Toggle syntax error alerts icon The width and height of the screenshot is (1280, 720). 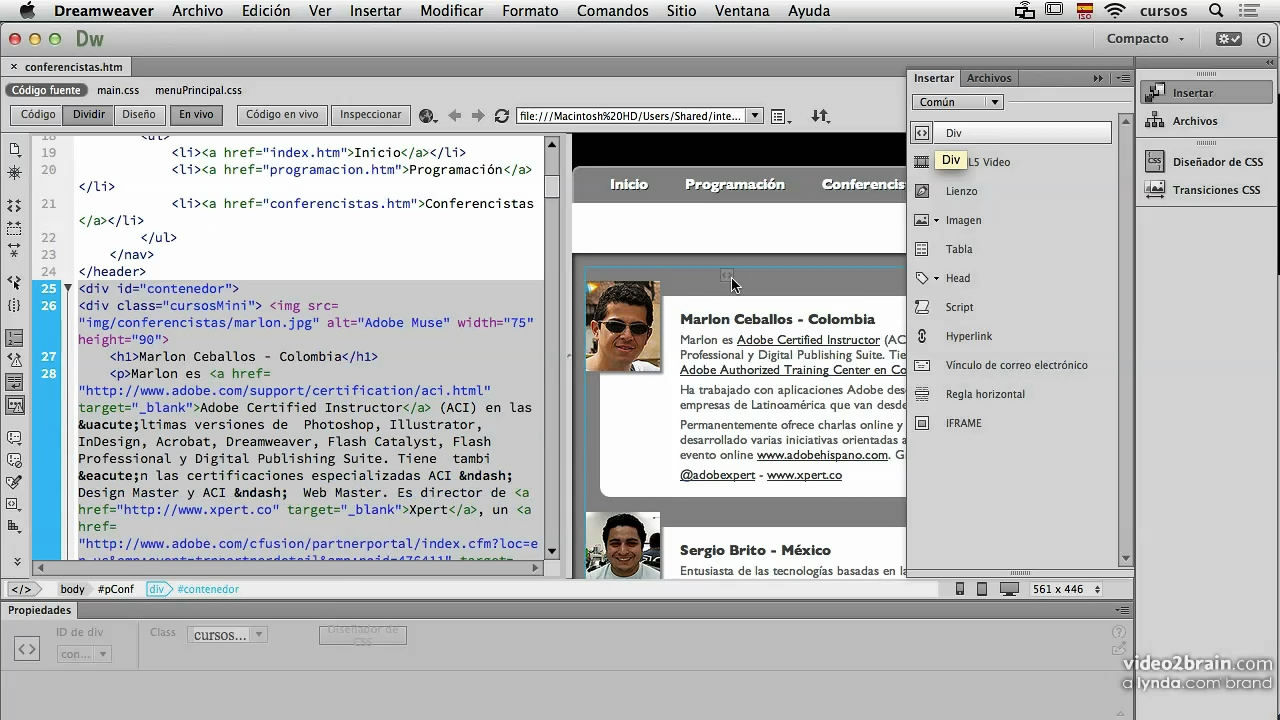(x=14, y=405)
